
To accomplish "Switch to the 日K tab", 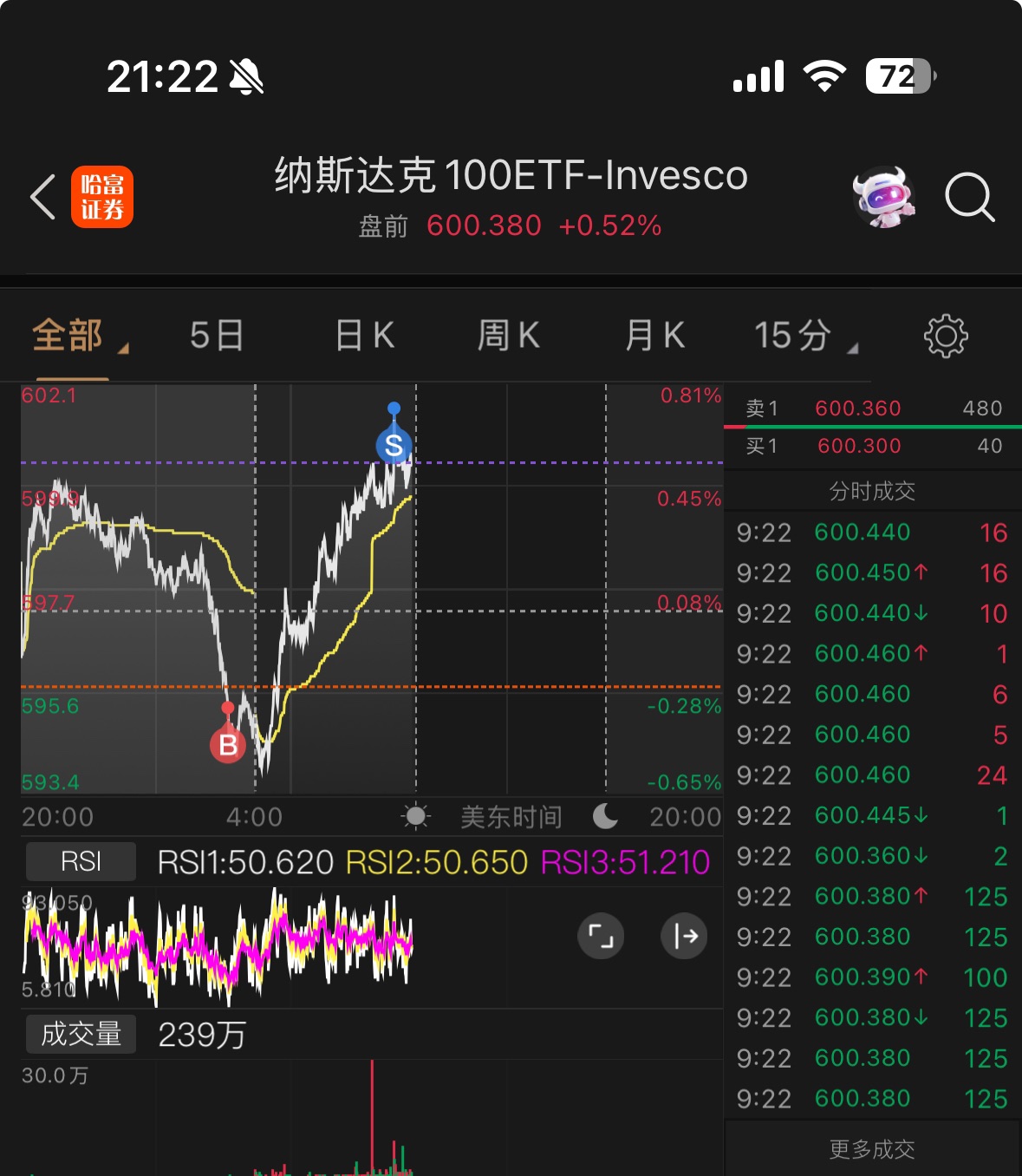I will pyautogui.click(x=365, y=336).
